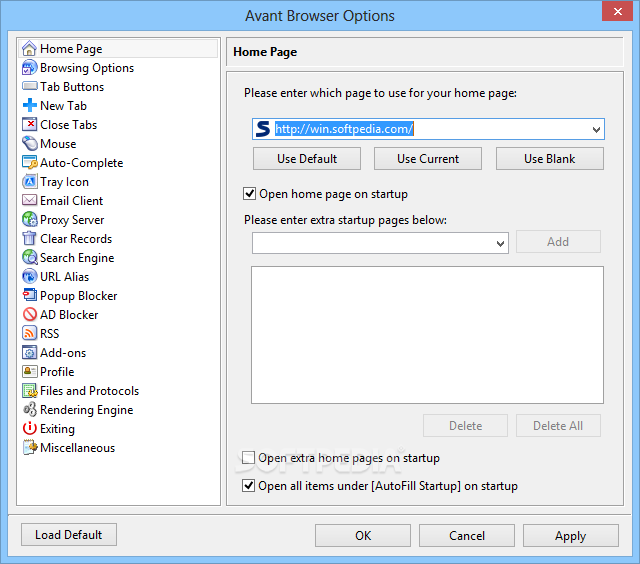
Task: Click Use Current button
Action: 428,158
